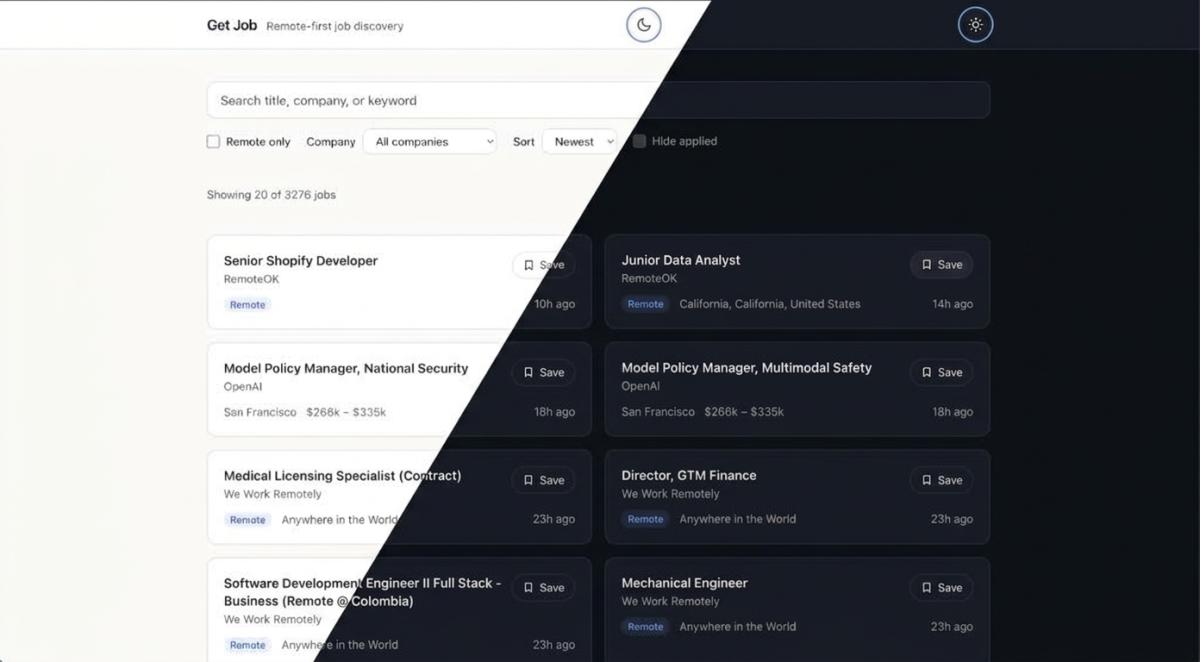Click the "14h ago" timestamp
1200x662 pixels.
[953, 304]
